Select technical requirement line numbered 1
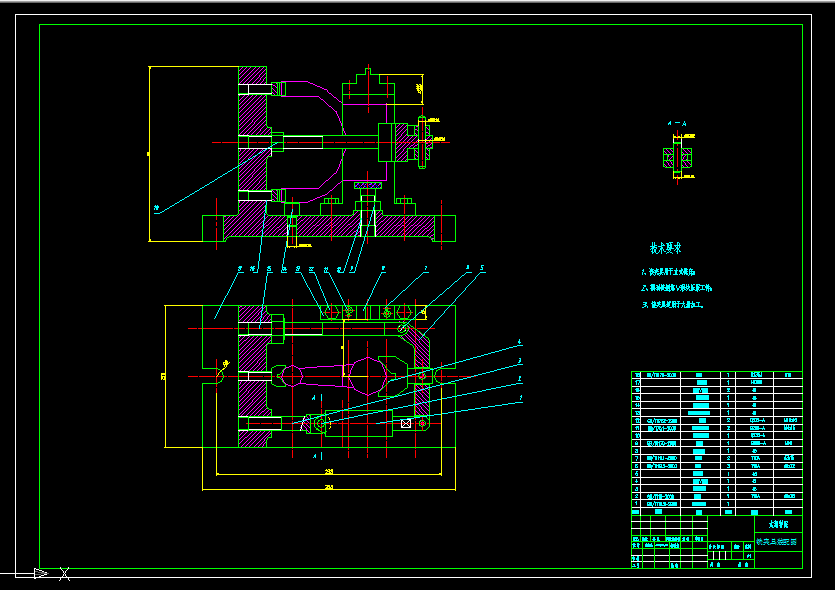The width and height of the screenshot is (835, 590). (668, 272)
